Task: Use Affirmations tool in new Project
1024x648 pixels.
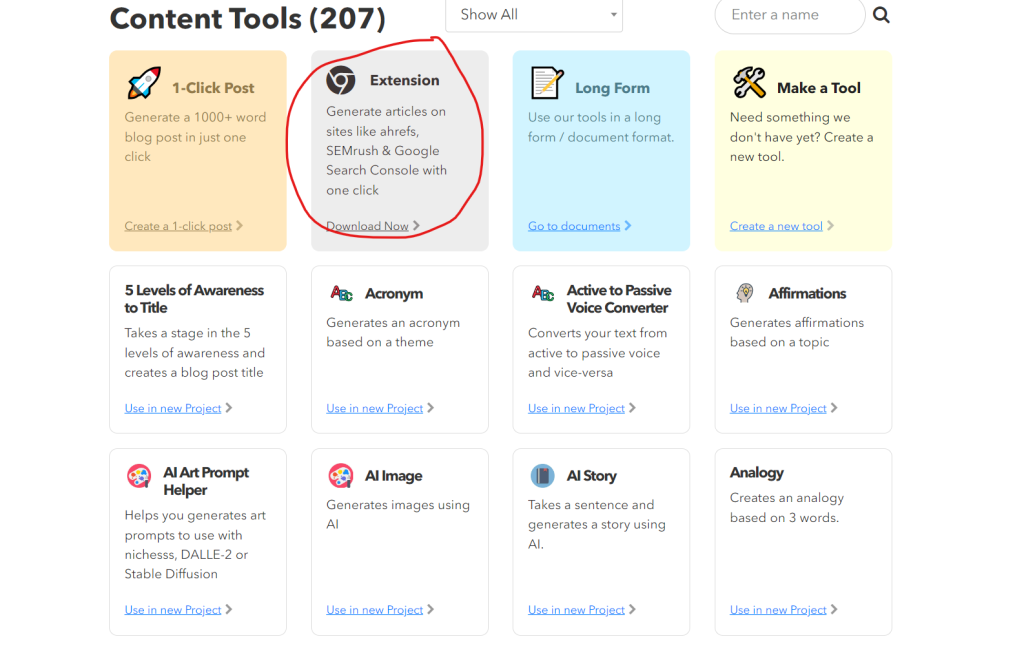Action: click(778, 408)
